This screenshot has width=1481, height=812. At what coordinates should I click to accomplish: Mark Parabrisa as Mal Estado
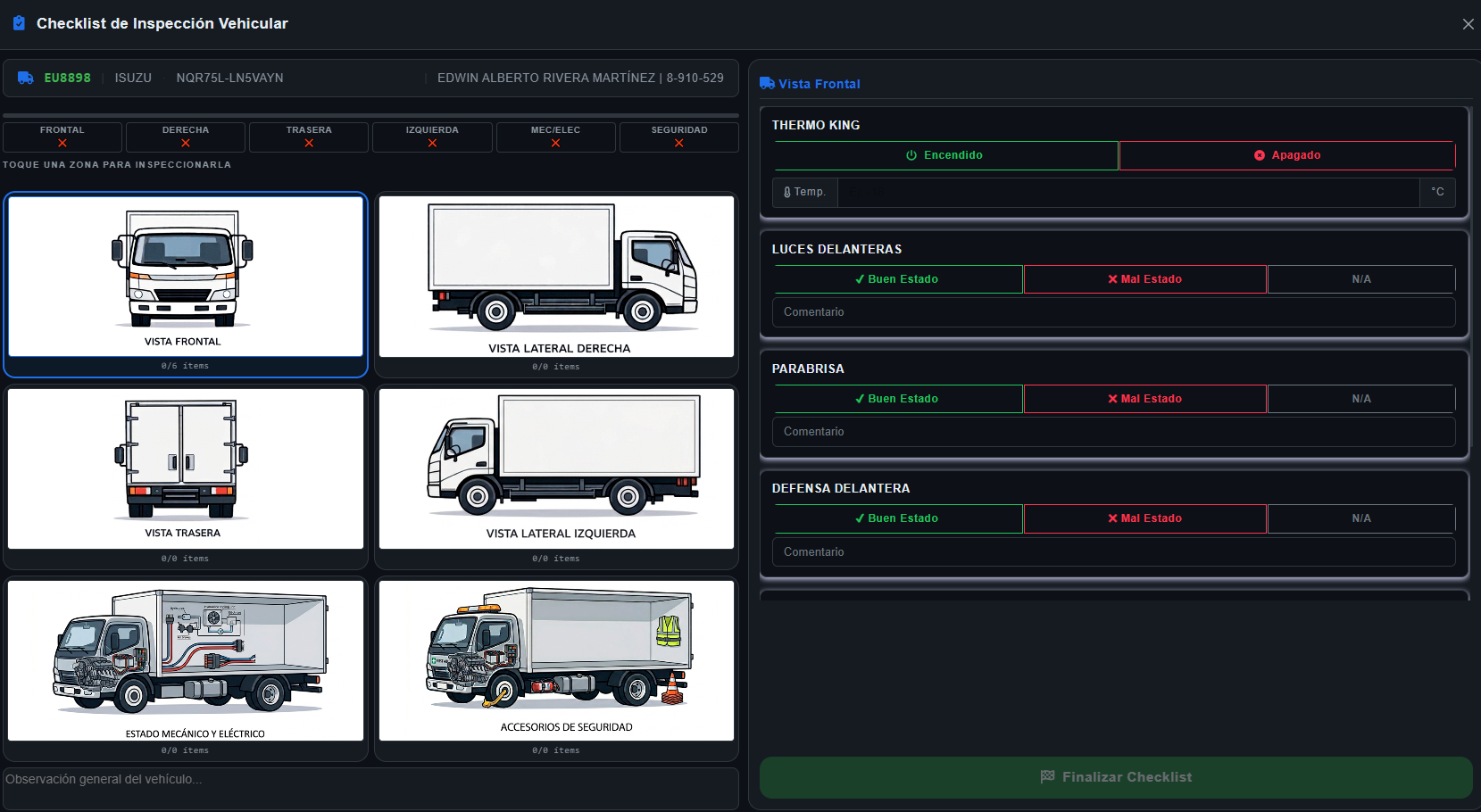[x=1145, y=399]
